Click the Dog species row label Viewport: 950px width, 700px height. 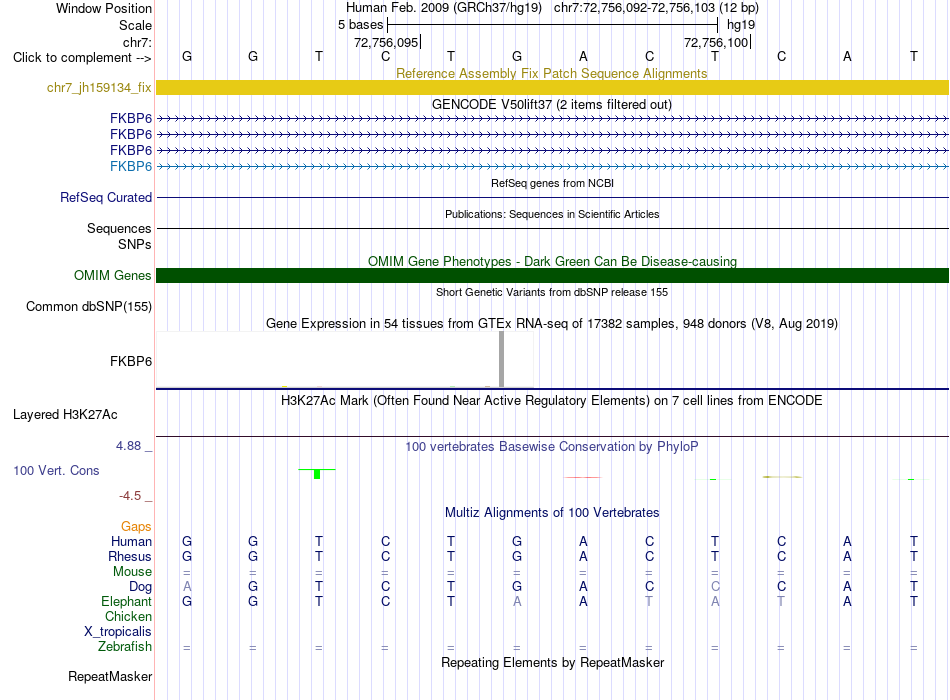[140, 587]
